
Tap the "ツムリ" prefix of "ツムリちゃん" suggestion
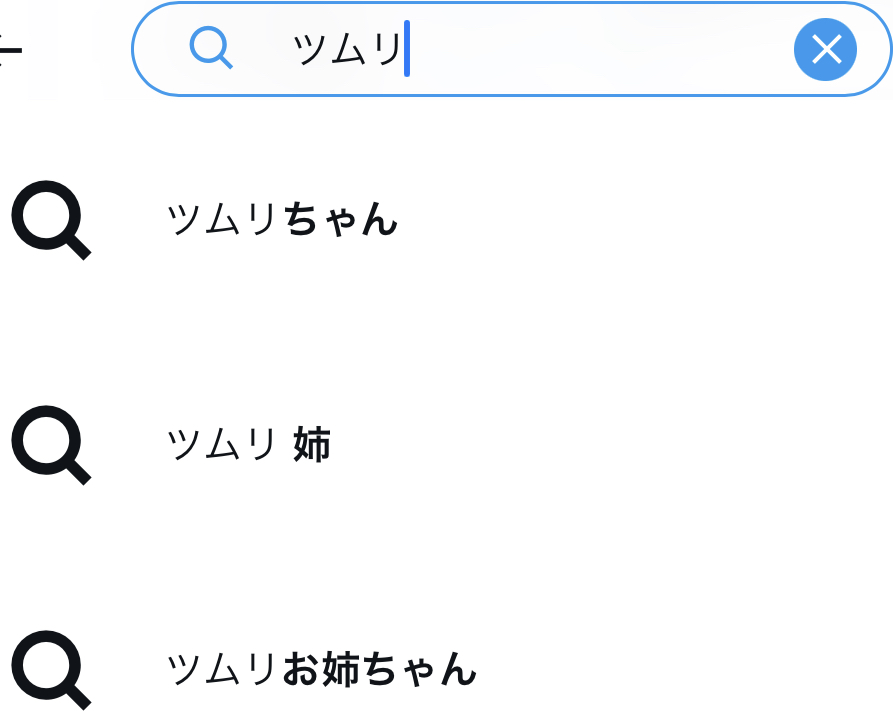click(223, 220)
